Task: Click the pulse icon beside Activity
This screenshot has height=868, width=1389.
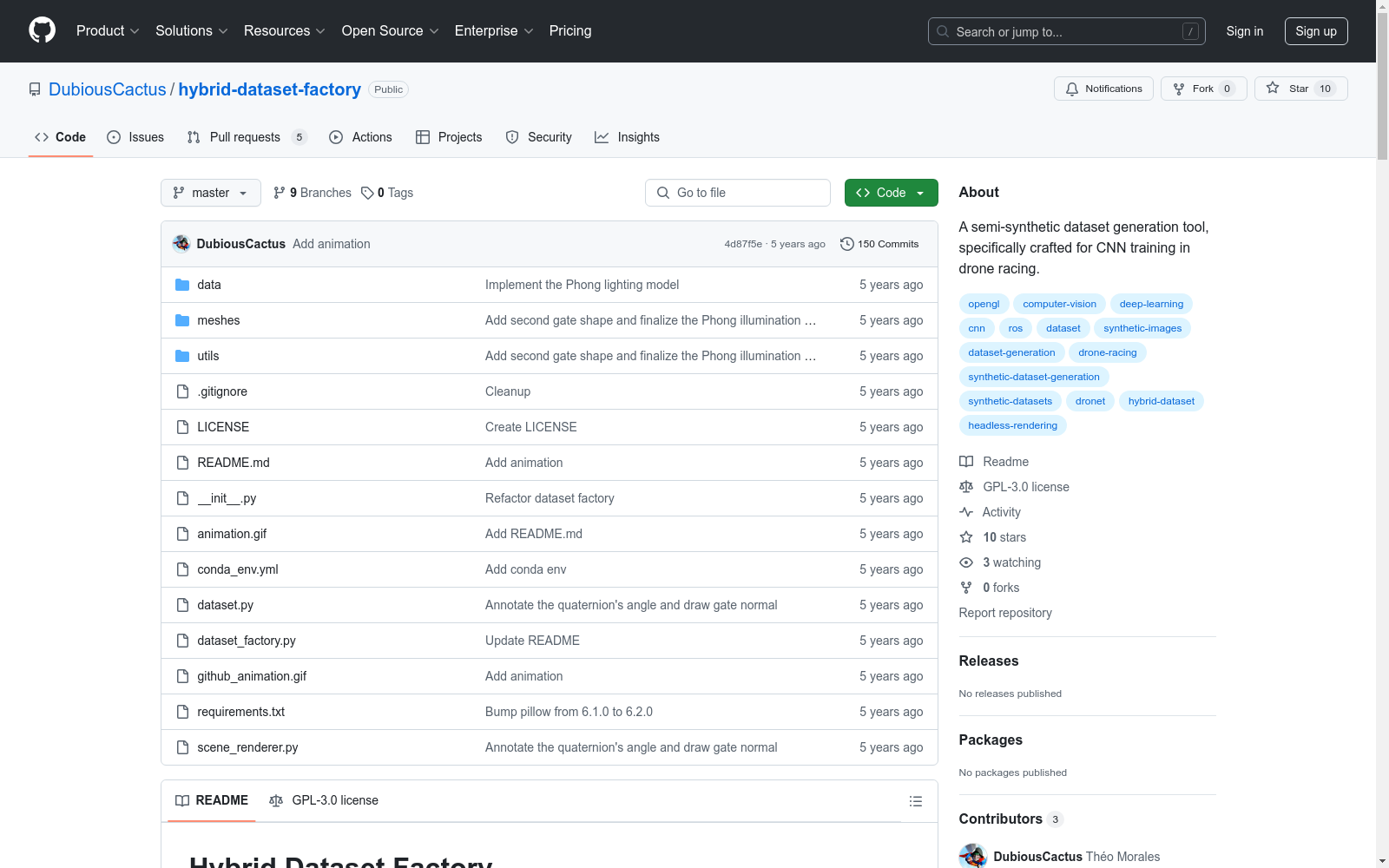Action: tap(966, 512)
